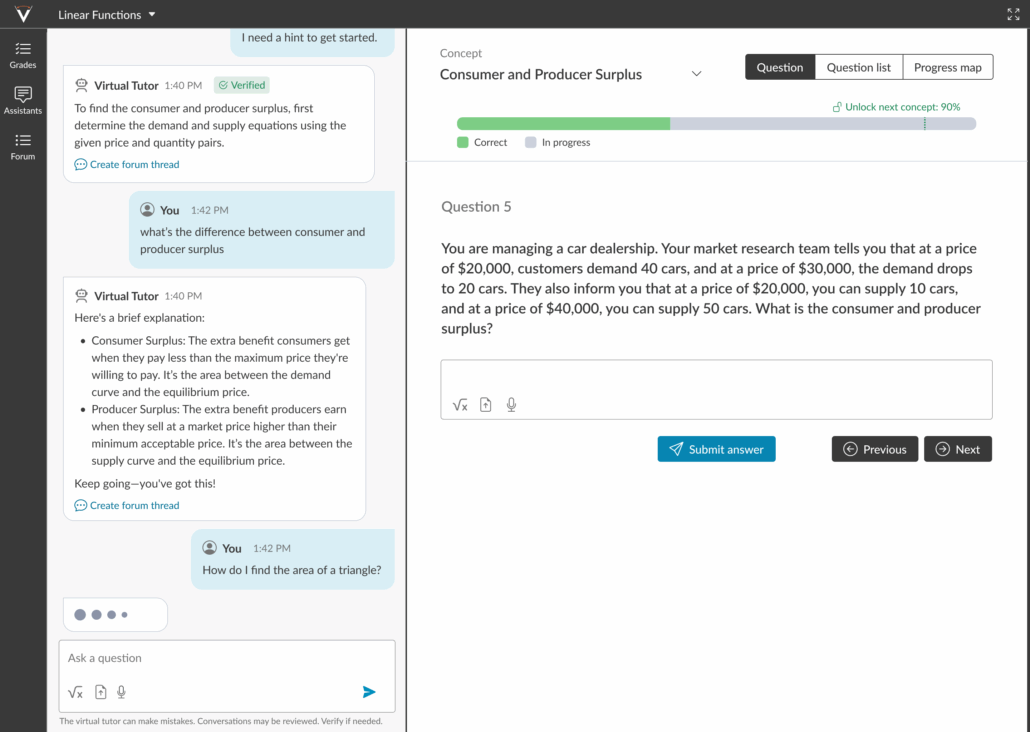Click microphone icon in chat input
The width and height of the screenshot is (1030, 732).
(121, 692)
